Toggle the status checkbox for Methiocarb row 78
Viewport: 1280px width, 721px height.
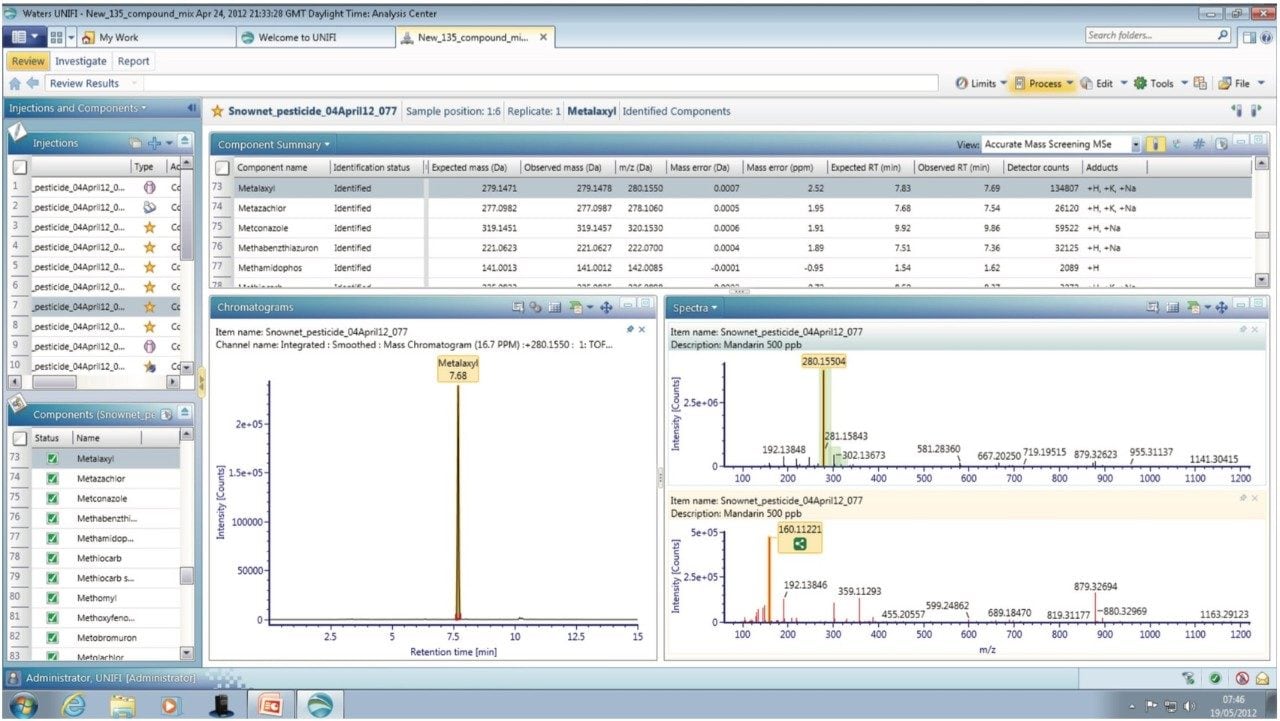[53, 557]
